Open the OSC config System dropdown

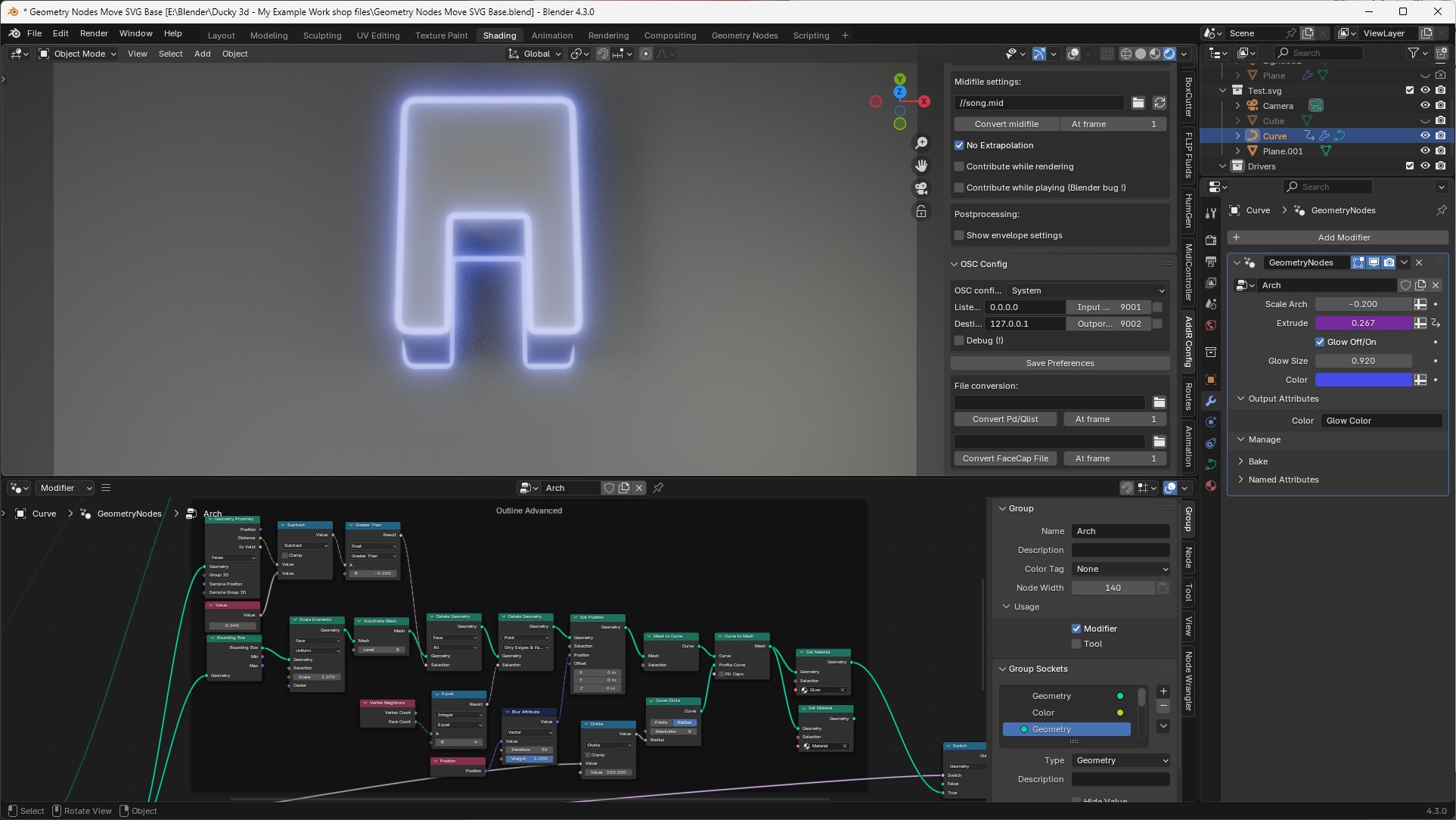tap(1088, 290)
